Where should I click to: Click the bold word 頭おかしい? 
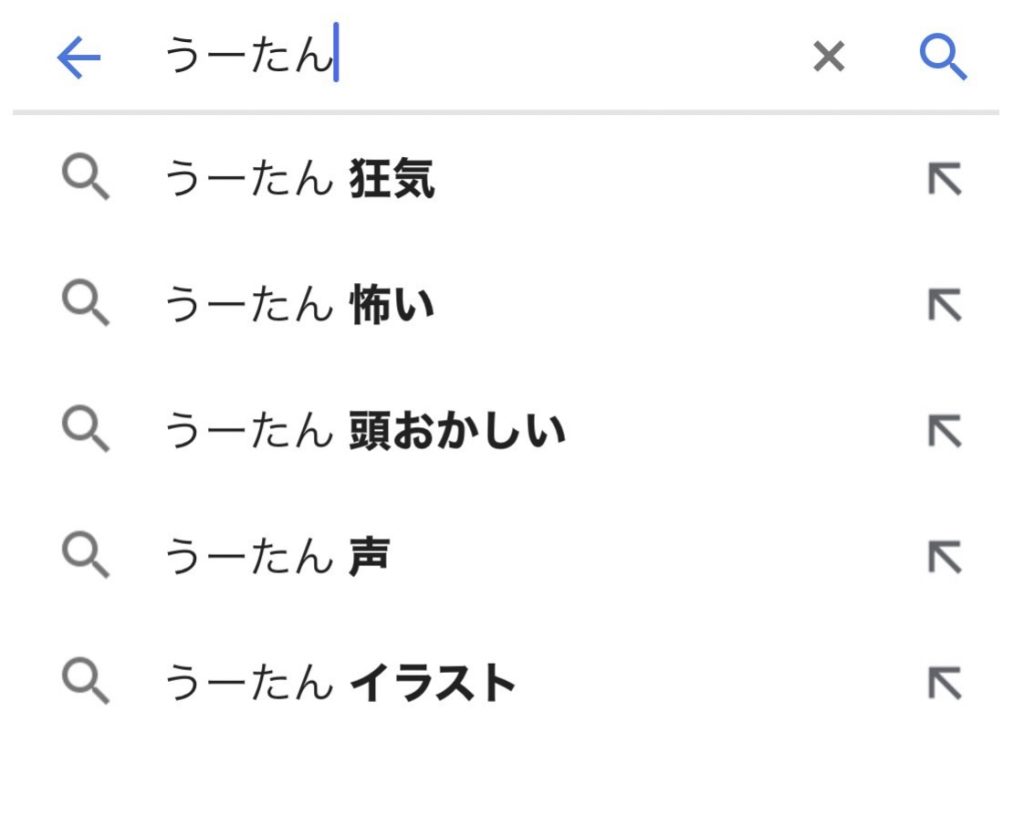click(457, 432)
